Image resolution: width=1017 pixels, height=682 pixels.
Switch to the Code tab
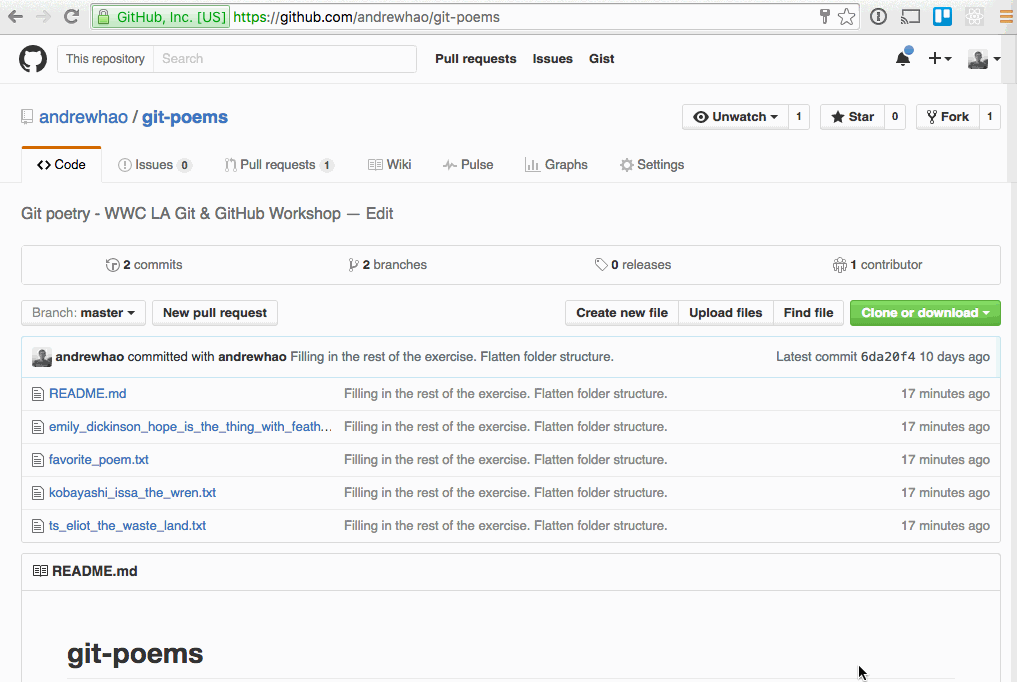click(61, 165)
